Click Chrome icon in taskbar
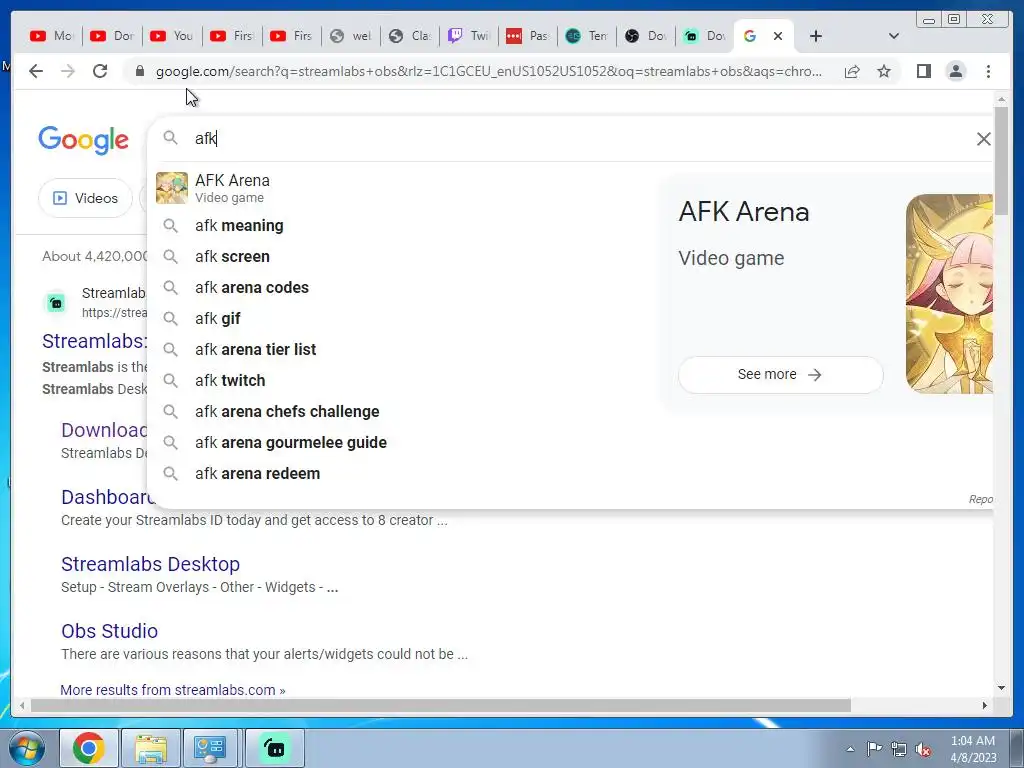Viewport: 1024px width, 768px height. [x=89, y=748]
